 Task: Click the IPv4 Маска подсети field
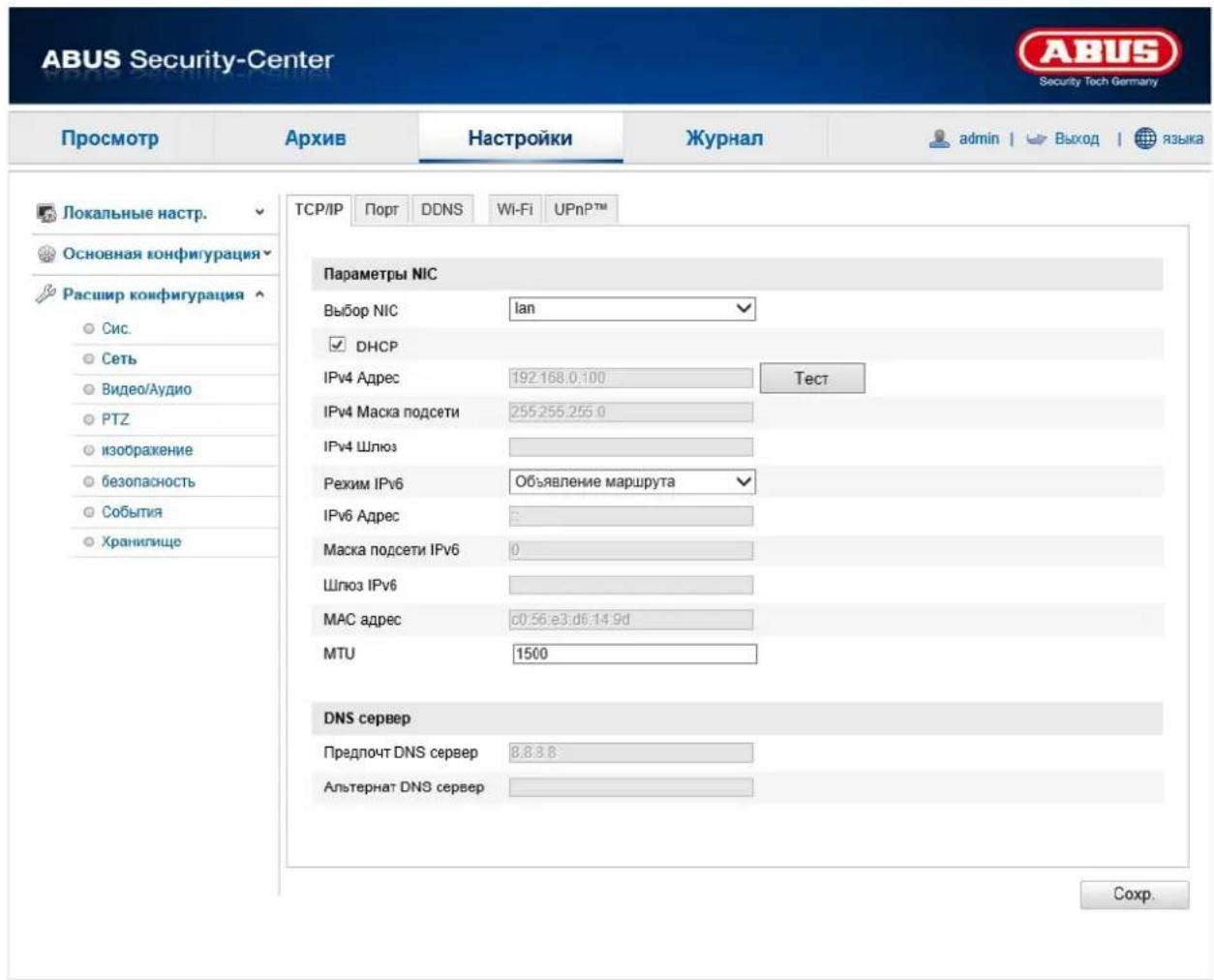(x=631, y=413)
